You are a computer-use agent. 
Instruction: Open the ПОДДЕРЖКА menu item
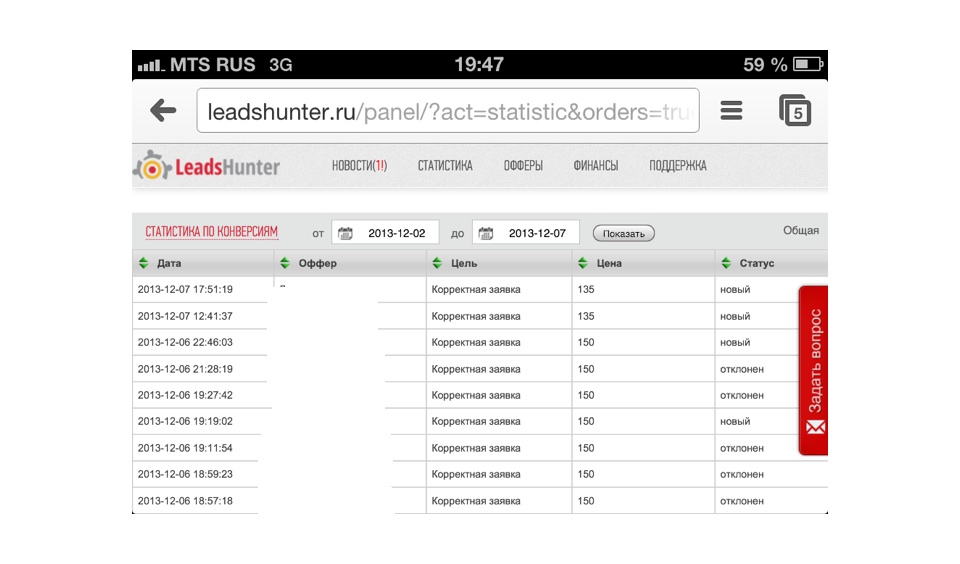coord(678,166)
